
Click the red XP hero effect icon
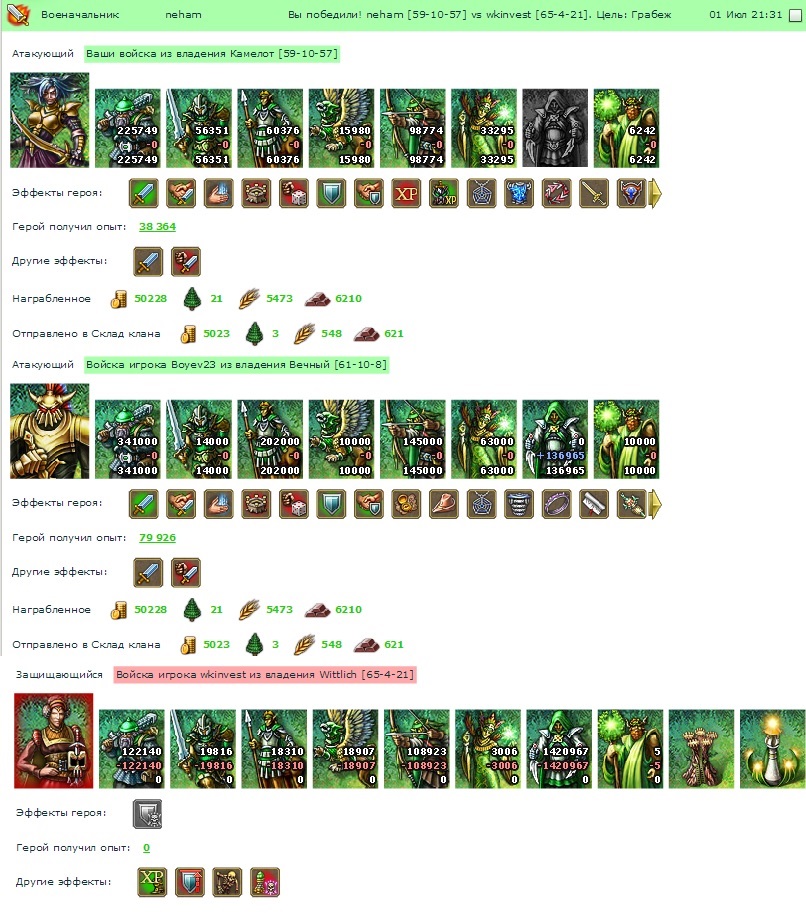coord(406,193)
